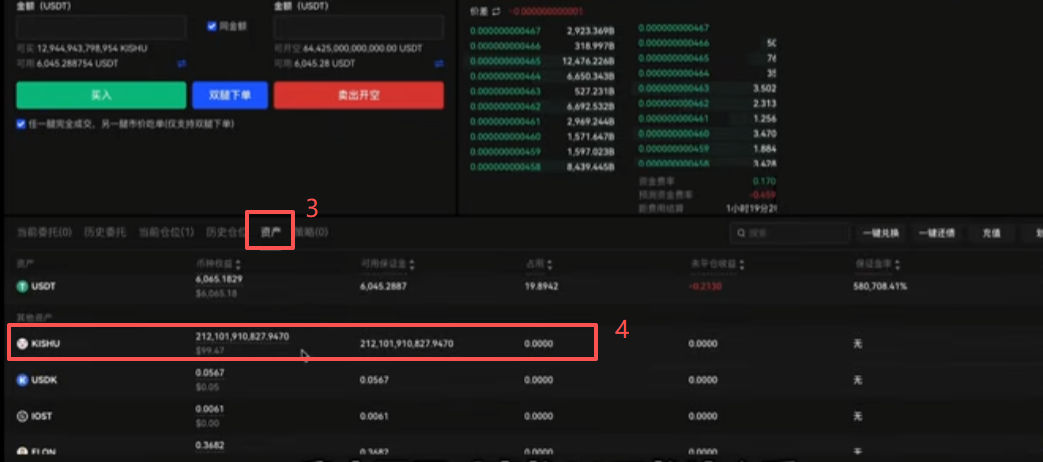The image size is (1043, 462).
Task: Click the 一键兑换 button
Action: (881, 233)
